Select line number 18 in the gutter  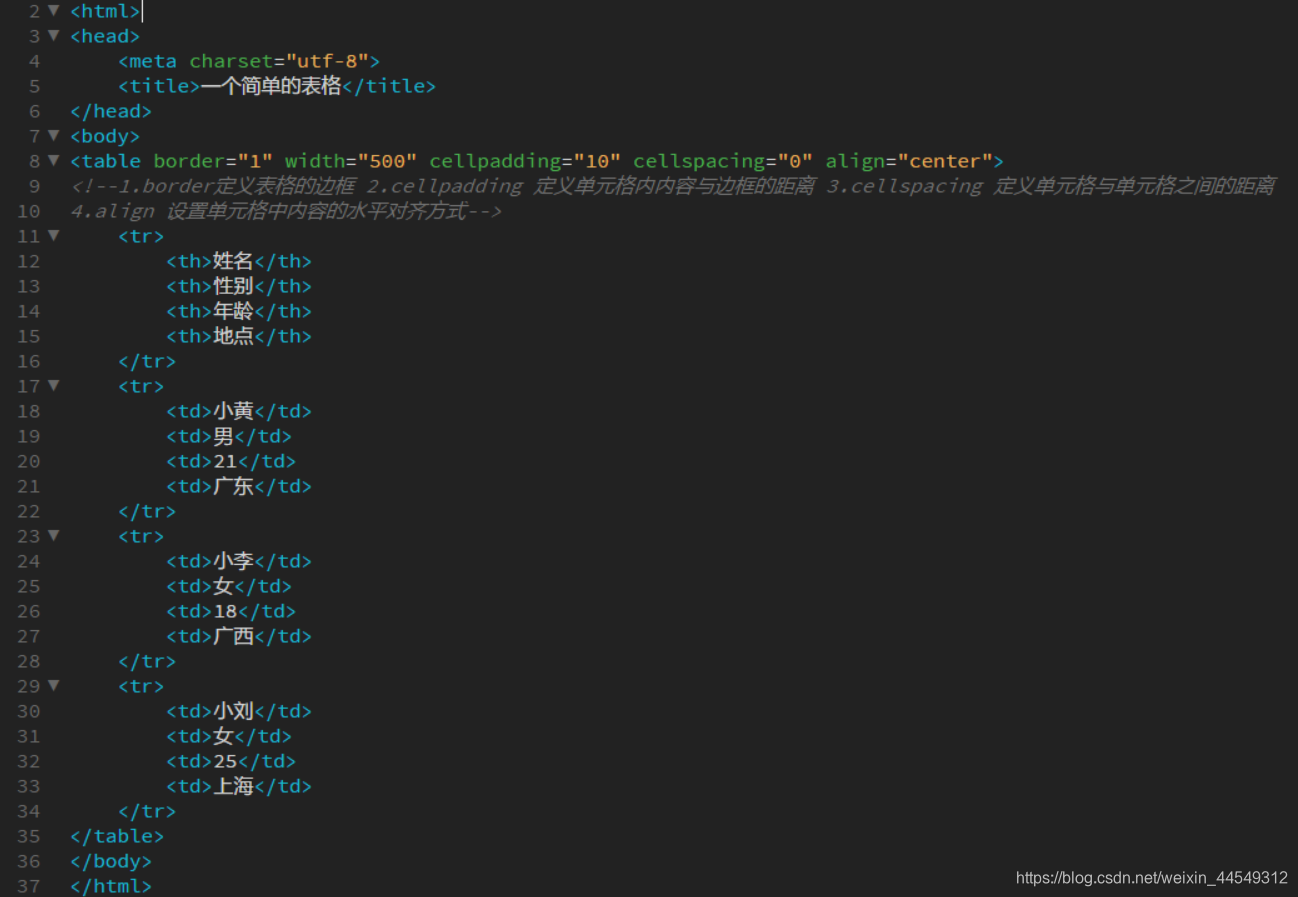pyautogui.click(x=29, y=411)
